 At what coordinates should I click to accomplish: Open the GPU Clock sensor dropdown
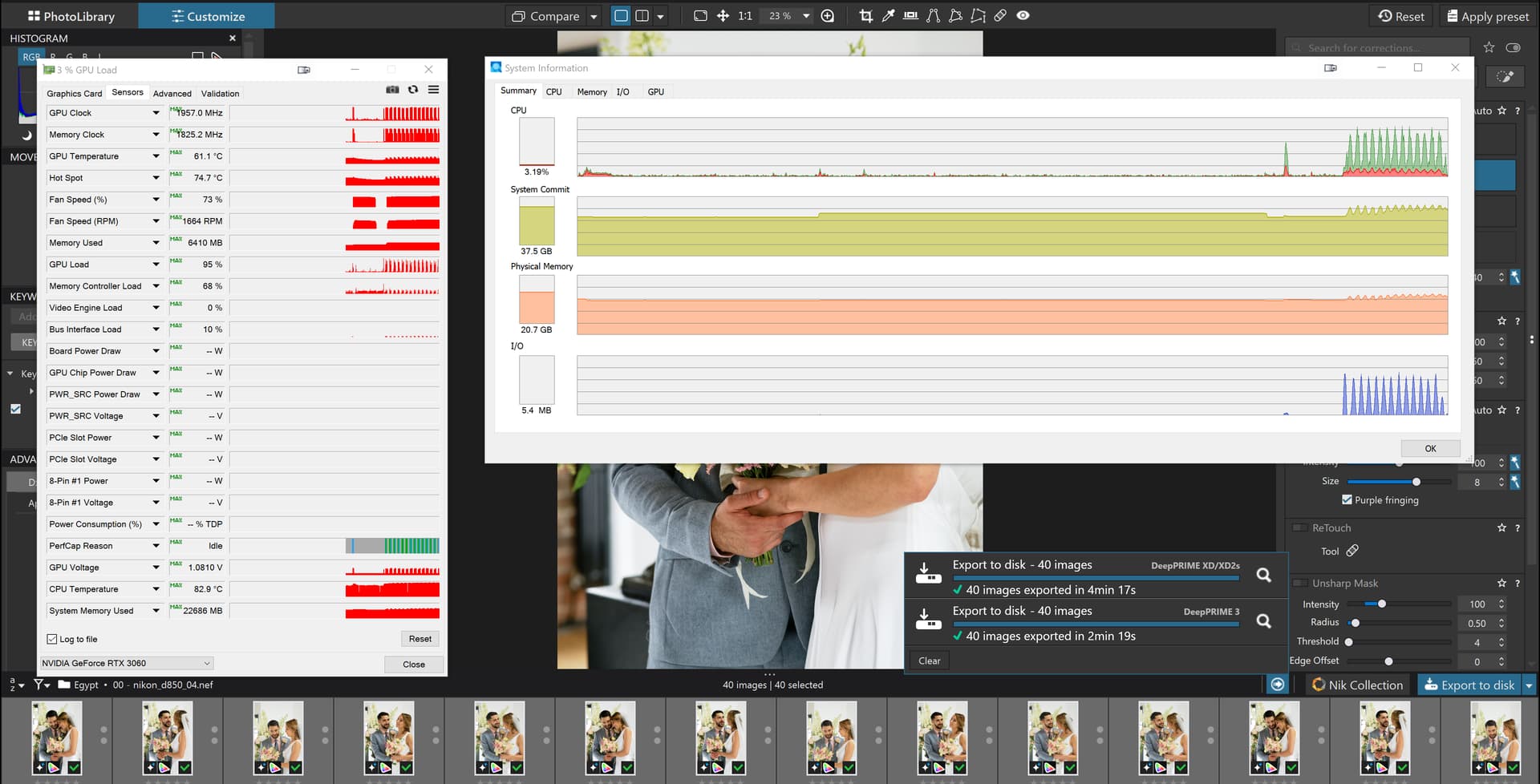point(156,113)
